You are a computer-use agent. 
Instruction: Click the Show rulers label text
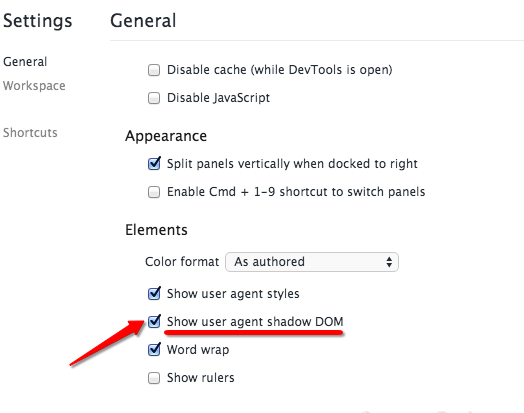coord(201,378)
